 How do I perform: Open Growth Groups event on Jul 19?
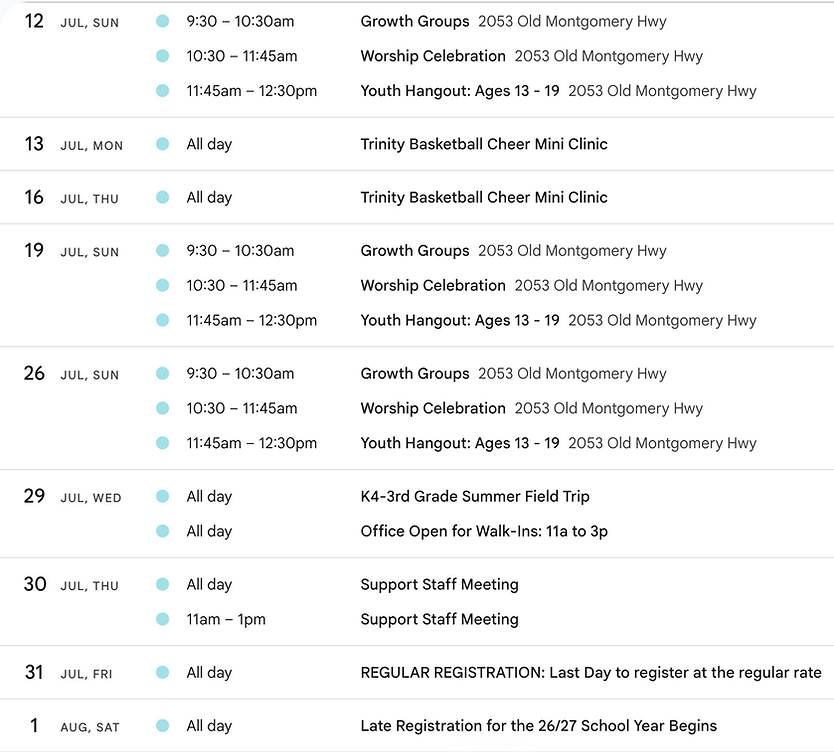point(415,250)
